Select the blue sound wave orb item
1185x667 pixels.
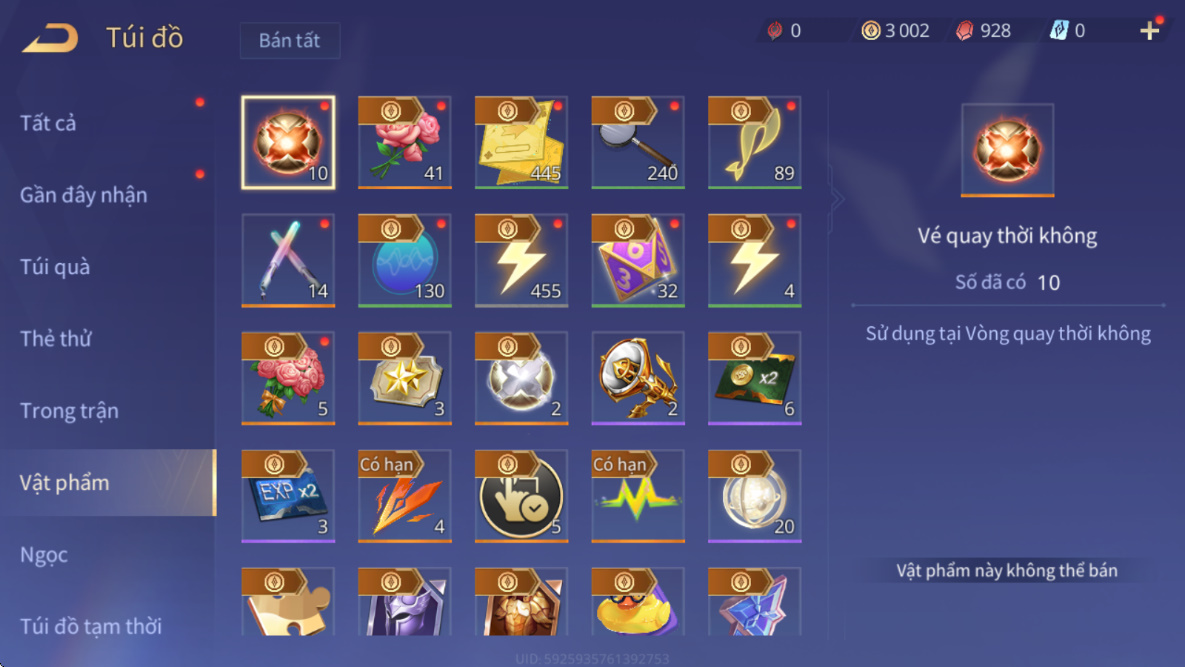(404, 260)
